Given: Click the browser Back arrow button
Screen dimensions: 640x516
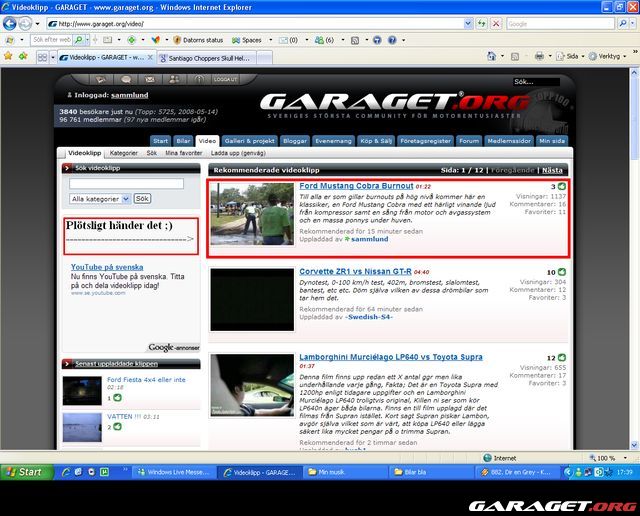Looking at the screenshot, I should (9, 24).
